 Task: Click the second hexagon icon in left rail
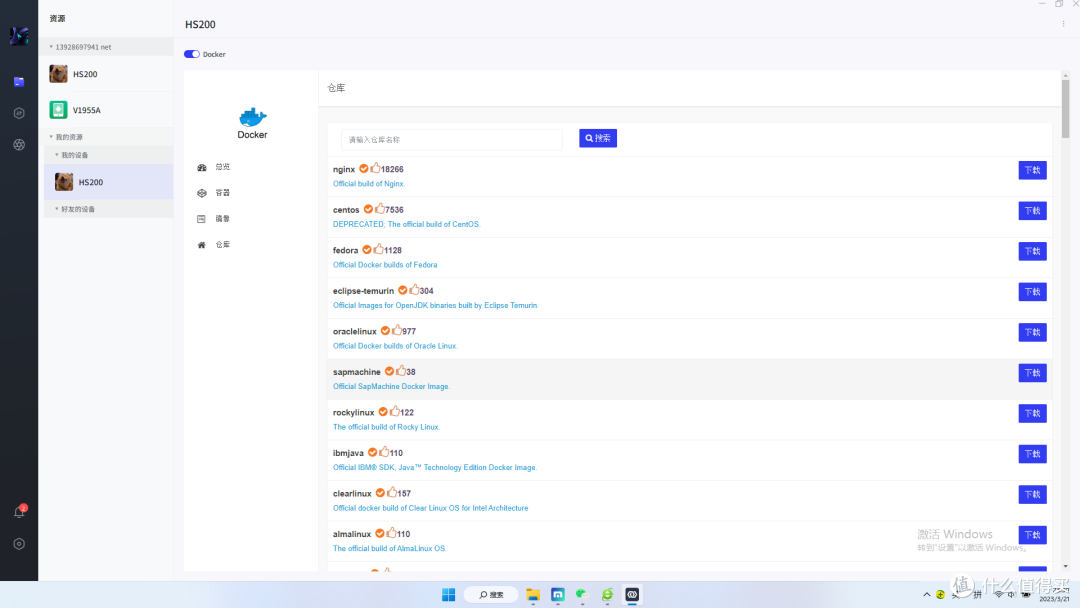[19, 113]
